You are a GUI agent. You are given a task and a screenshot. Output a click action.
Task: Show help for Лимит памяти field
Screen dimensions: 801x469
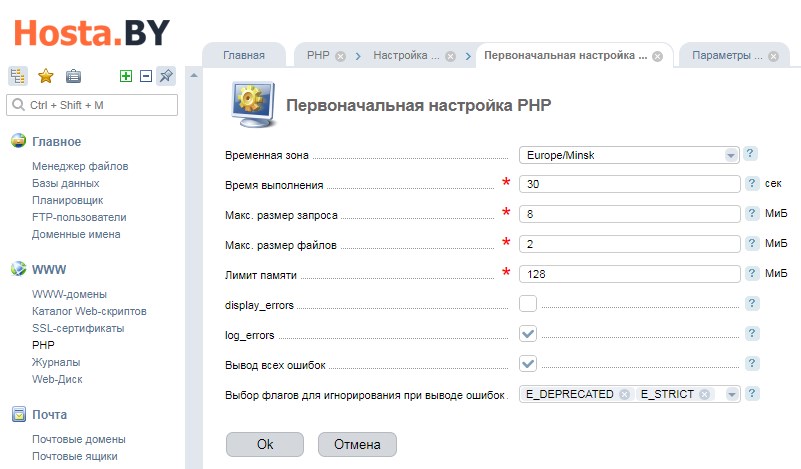pyautogui.click(x=751, y=274)
